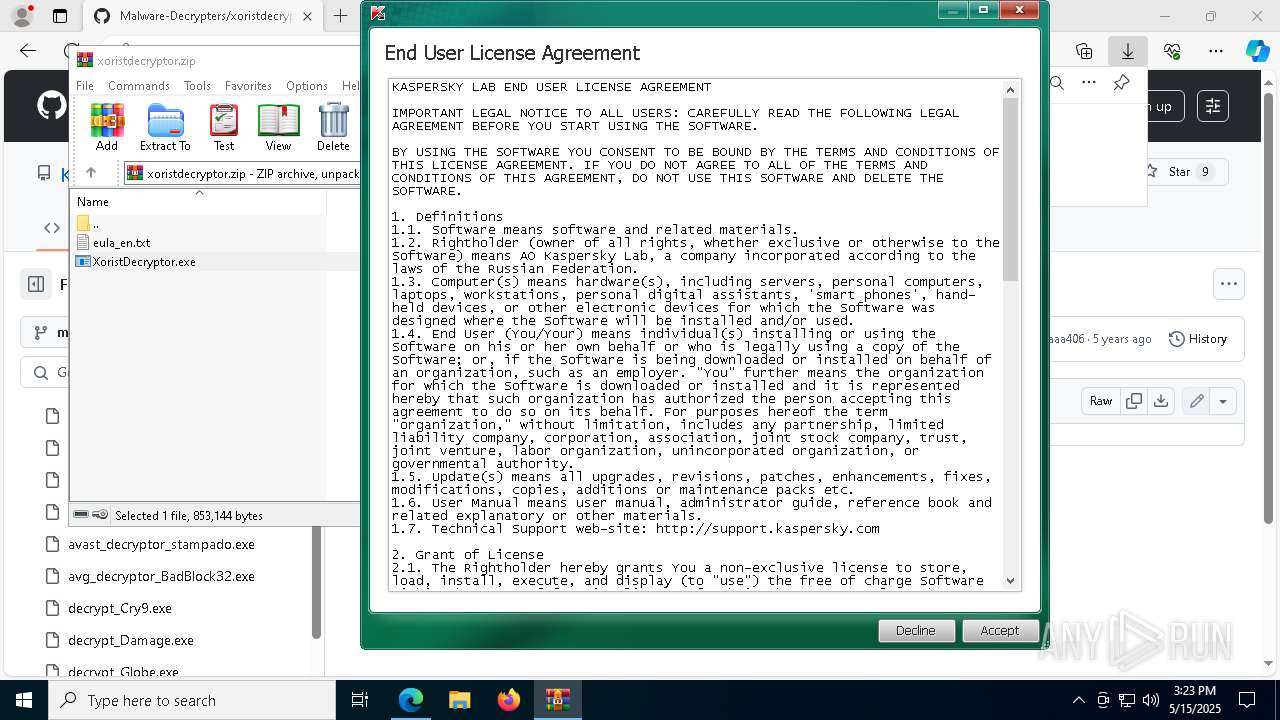The image size is (1280, 720).
Task: Select eula_en.txt in WinRAR list
Action: pos(121,243)
